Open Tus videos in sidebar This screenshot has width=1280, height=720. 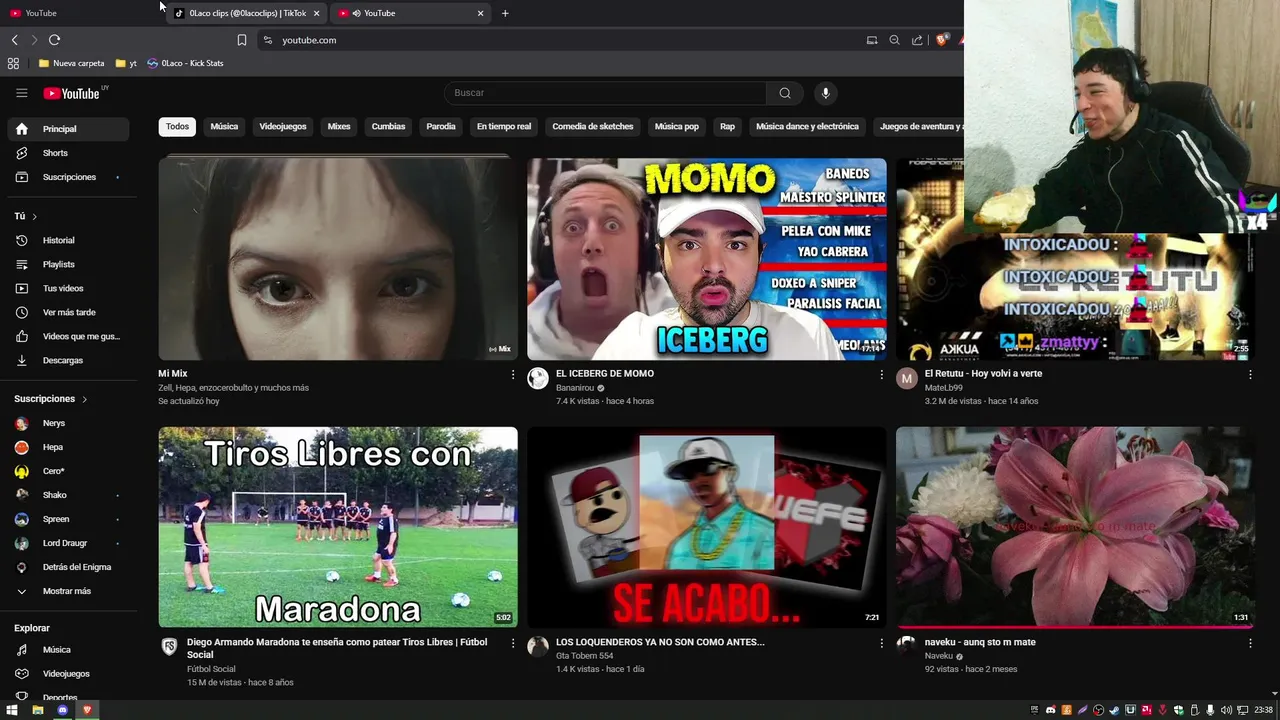pyautogui.click(x=68, y=288)
